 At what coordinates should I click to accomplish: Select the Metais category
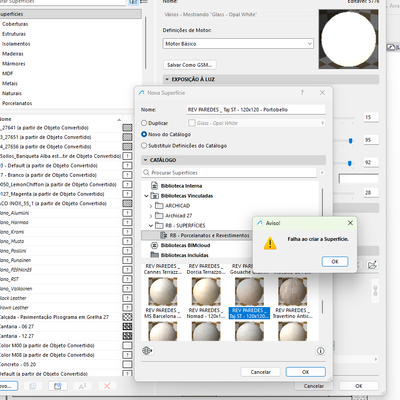pos(10,83)
